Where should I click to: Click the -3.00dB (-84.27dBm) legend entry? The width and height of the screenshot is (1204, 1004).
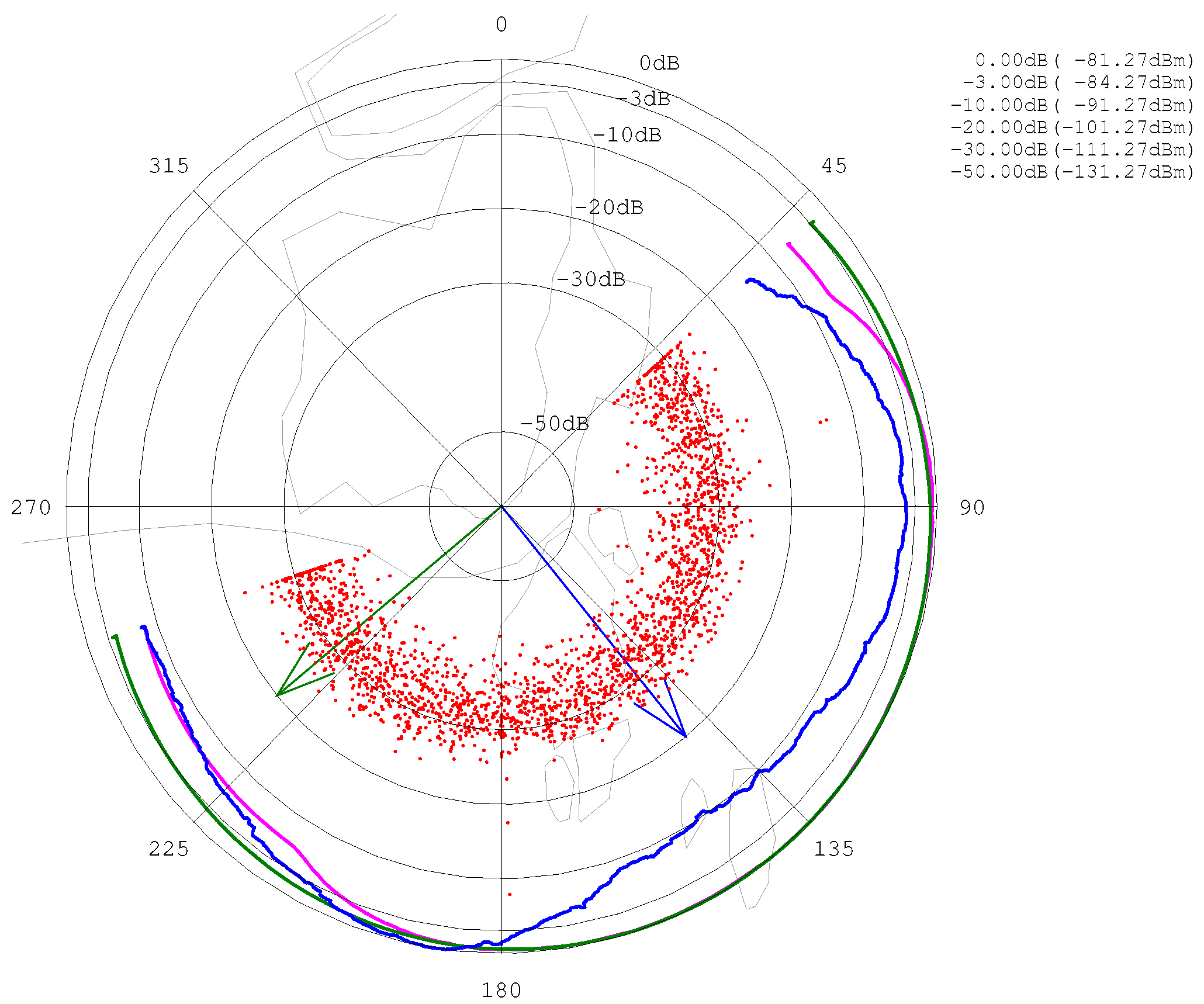[x=1078, y=82]
